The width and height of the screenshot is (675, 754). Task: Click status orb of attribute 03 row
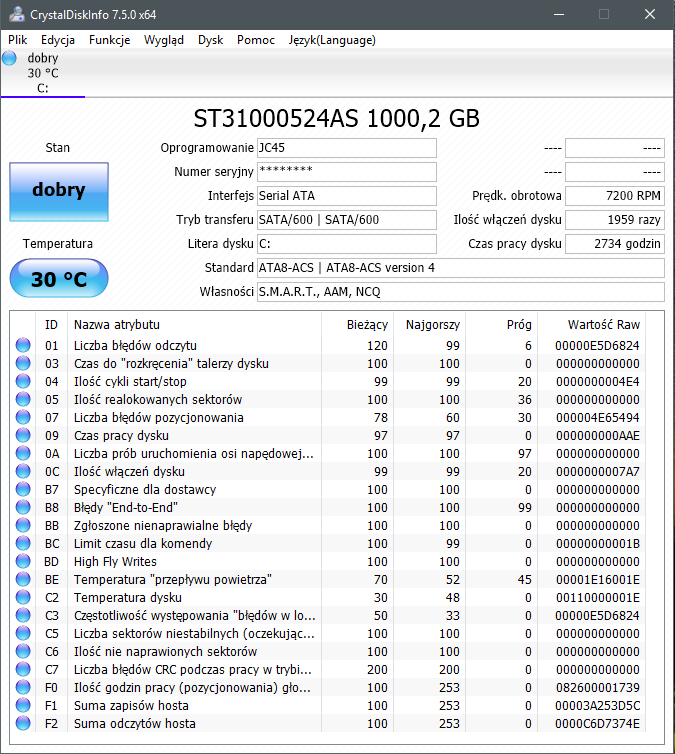click(23, 363)
